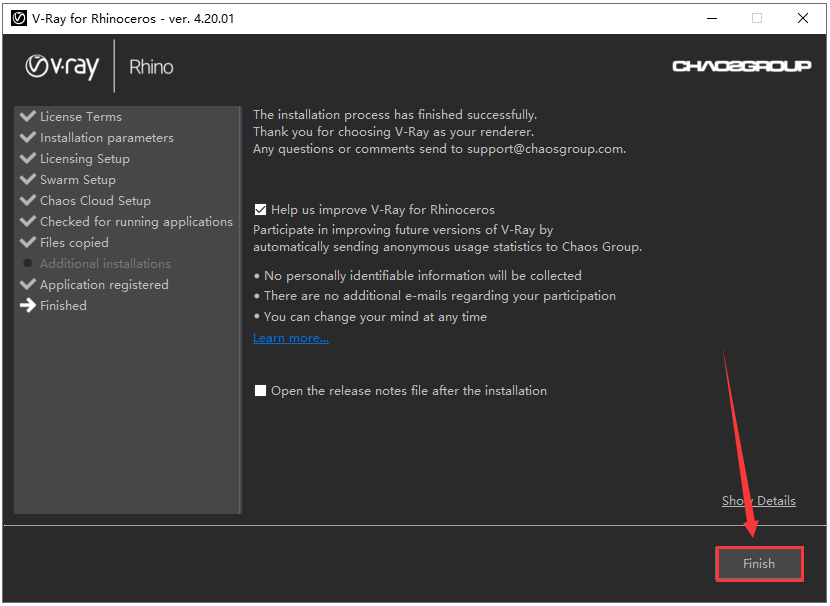Click the V-Ray title bar app icon
830x606 pixels.
tap(19, 19)
